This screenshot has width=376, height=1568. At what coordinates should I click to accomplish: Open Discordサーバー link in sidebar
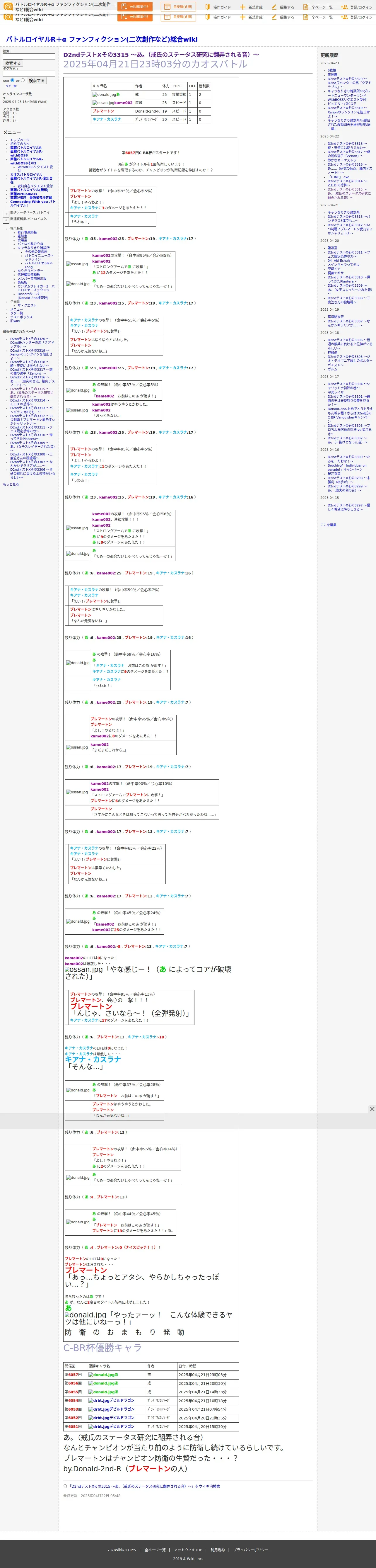tap(33, 296)
